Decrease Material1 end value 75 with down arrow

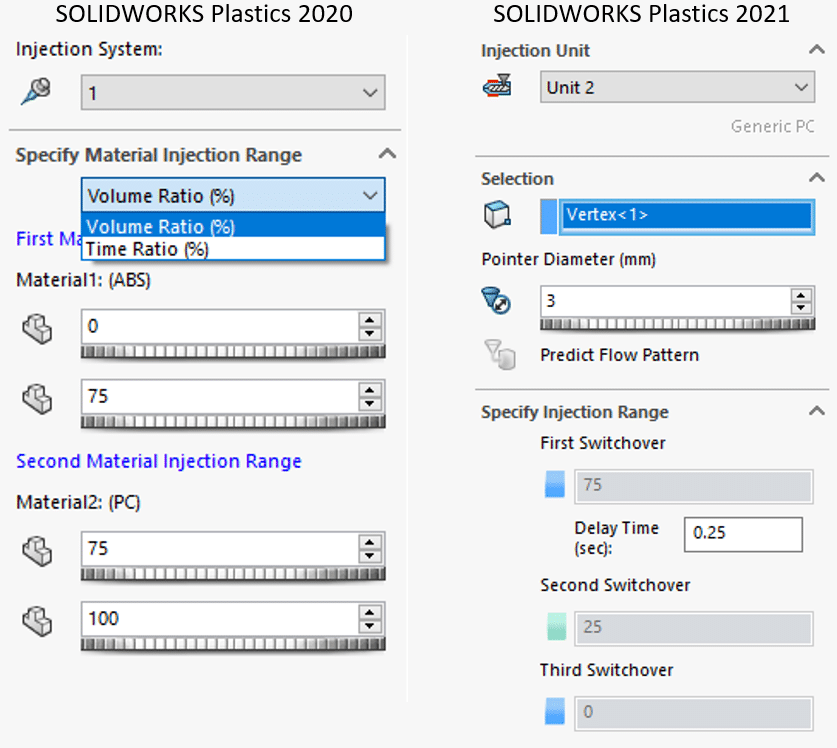(x=369, y=404)
